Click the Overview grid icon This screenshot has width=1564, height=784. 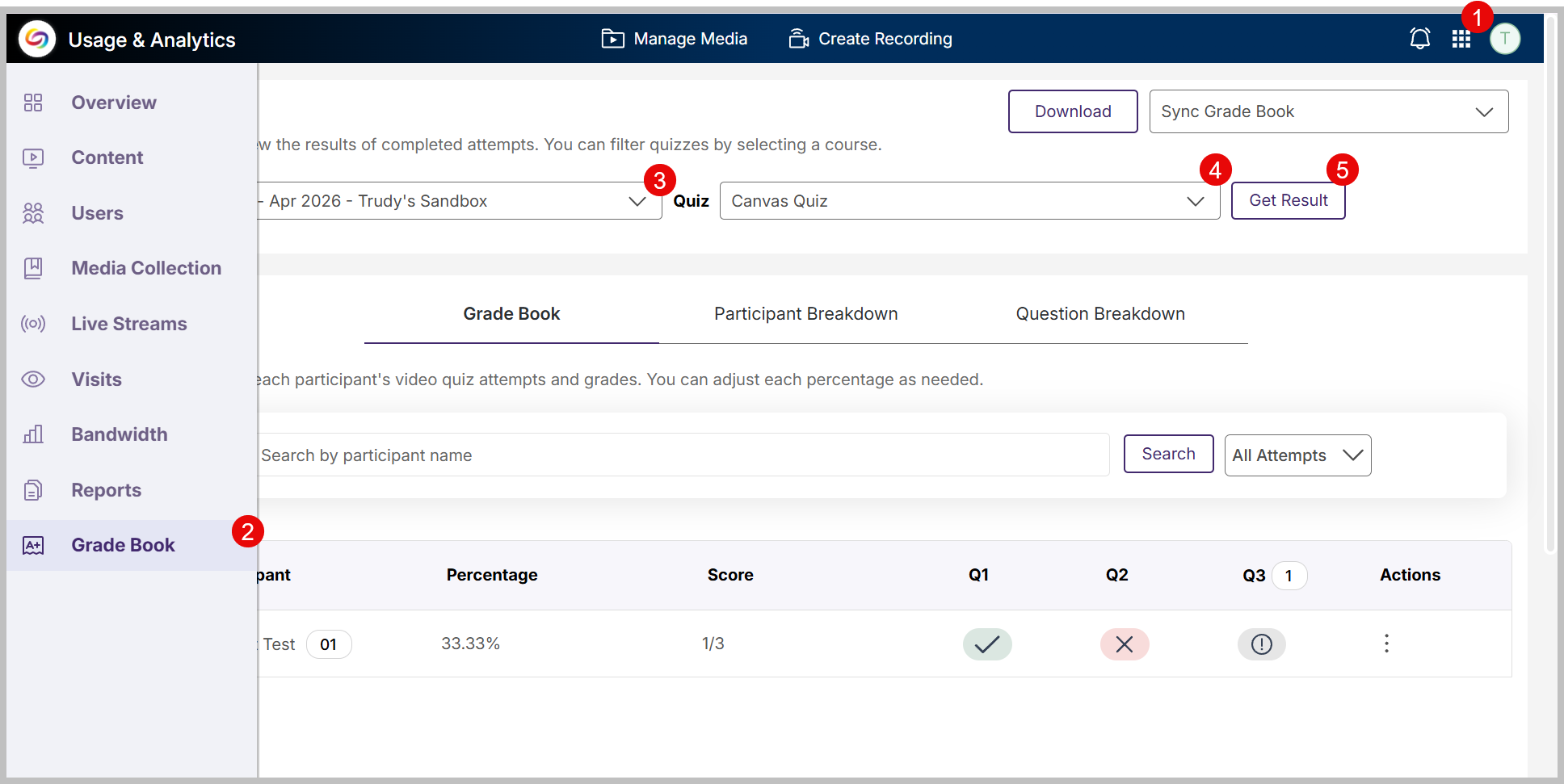click(x=33, y=103)
